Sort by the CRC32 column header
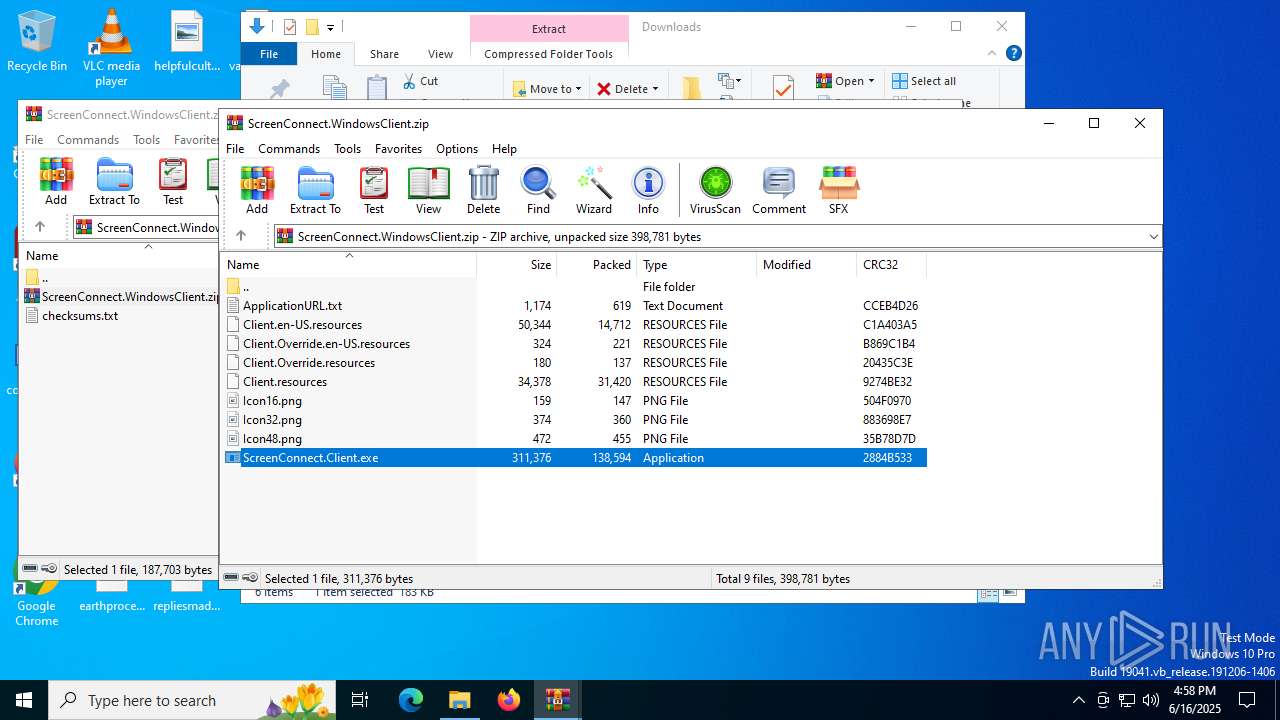Image resolution: width=1280 pixels, height=720 pixels. [891, 265]
